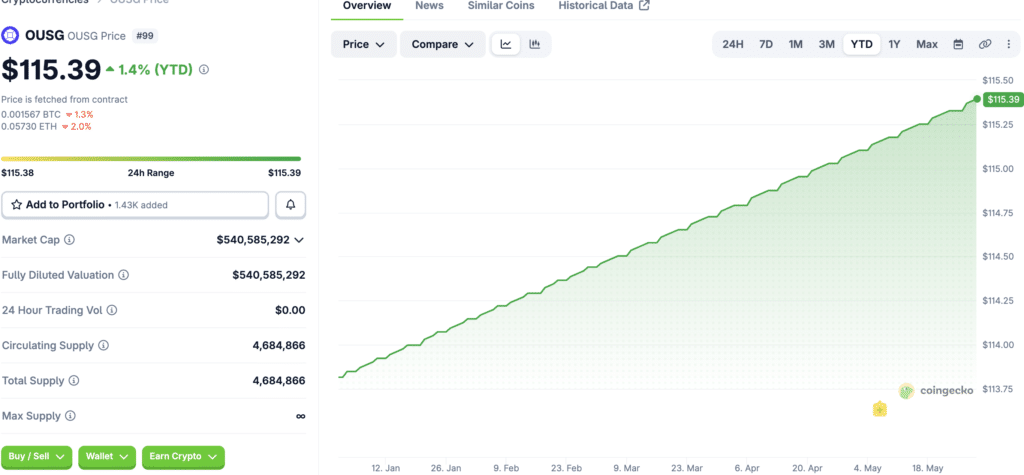This screenshot has width=1024, height=475.
Task: Open the Earn Crypto dropdown
Action: (184, 456)
